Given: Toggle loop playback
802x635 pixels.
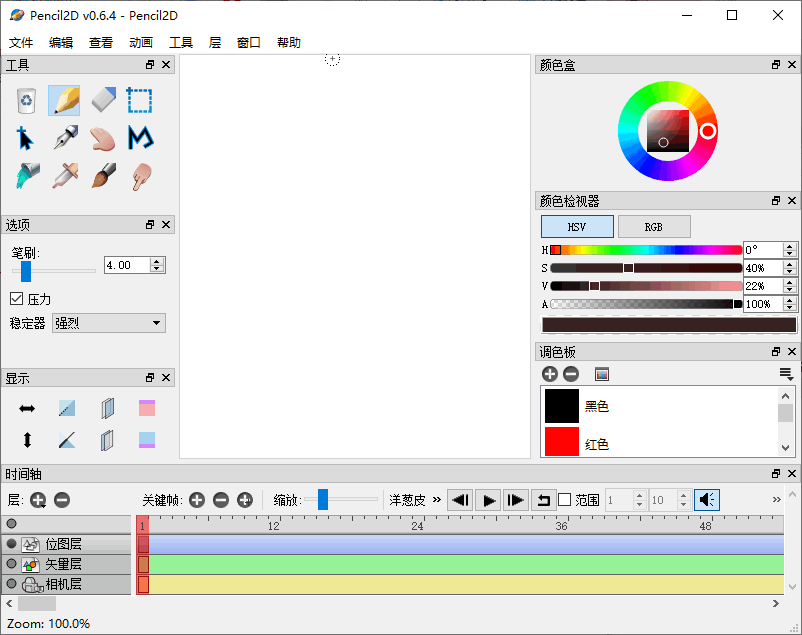Looking at the screenshot, I should point(543,500).
